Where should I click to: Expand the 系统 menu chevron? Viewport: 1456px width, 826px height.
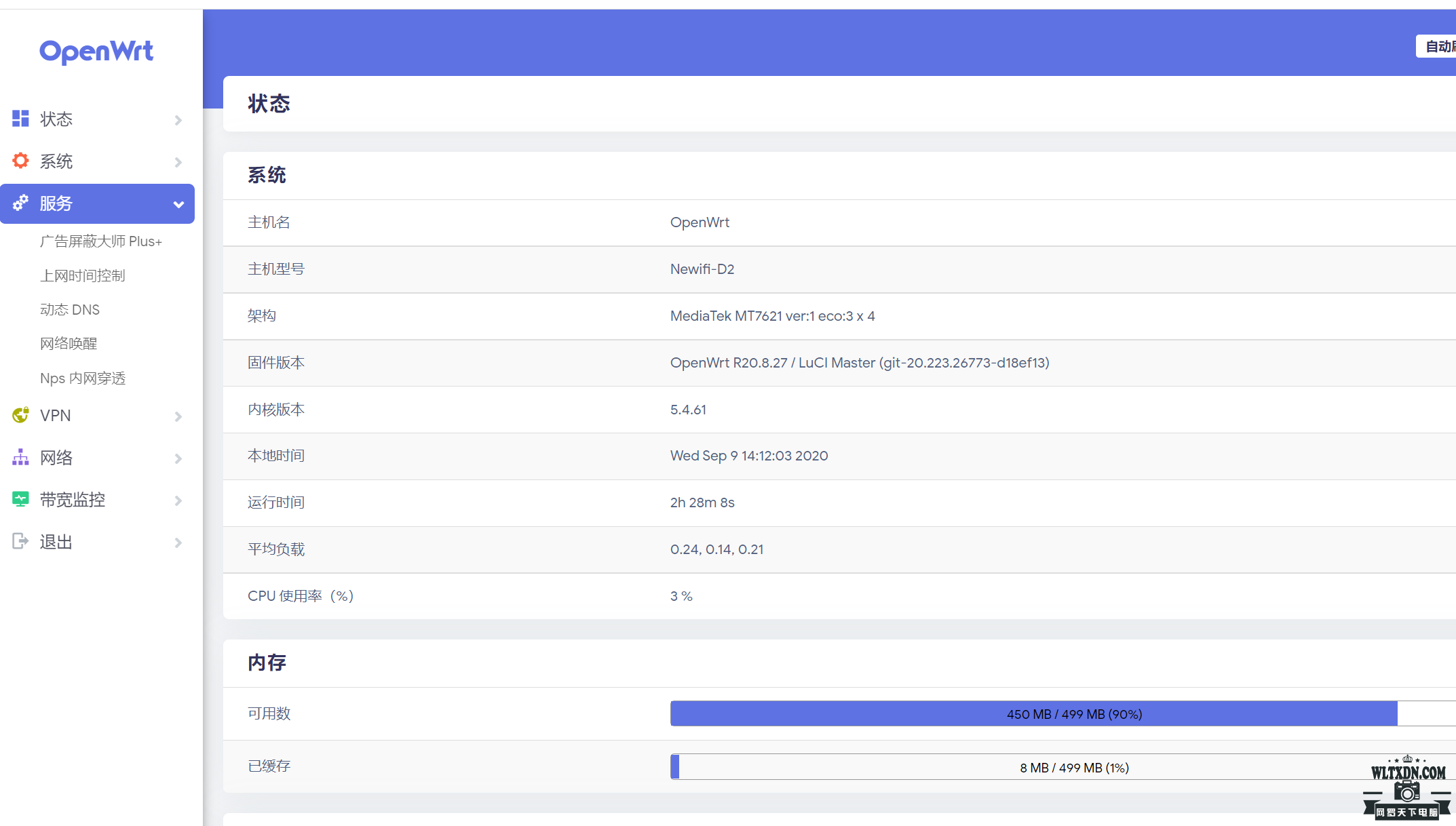coord(178,162)
